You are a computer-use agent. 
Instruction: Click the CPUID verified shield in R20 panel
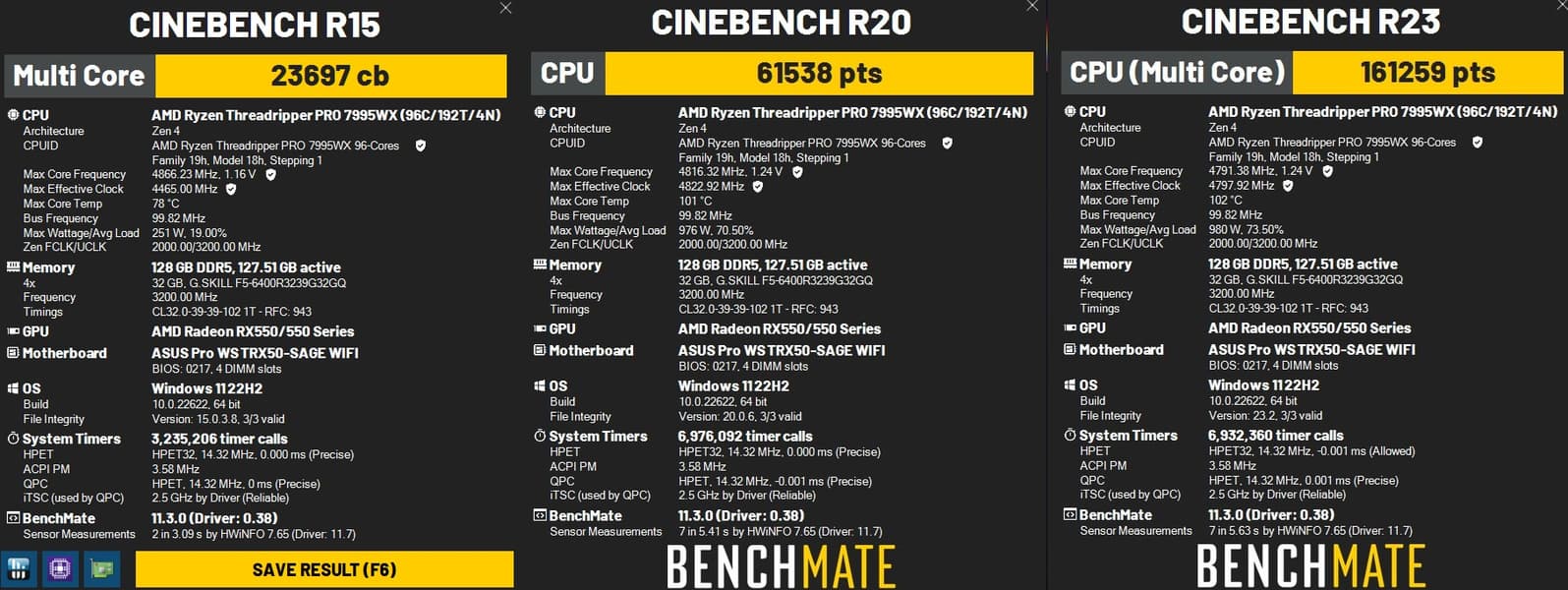947,143
